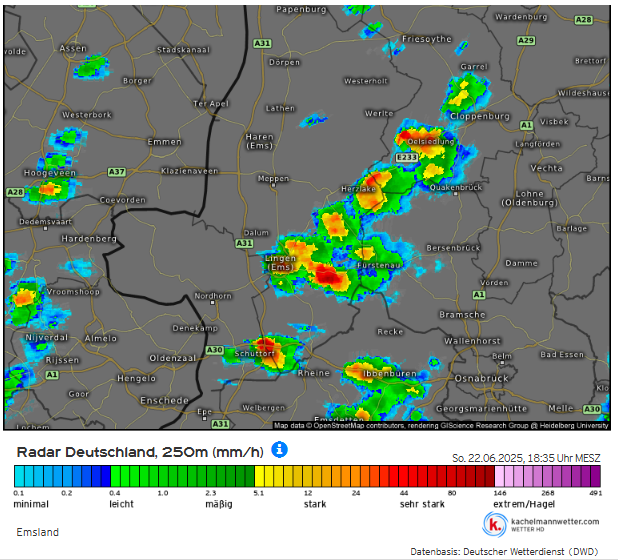Image resolution: width=618 pixels, height=560 pixels.
Task: Click the A28 shield near Wardenburg
Action: [x=583, y=20]
